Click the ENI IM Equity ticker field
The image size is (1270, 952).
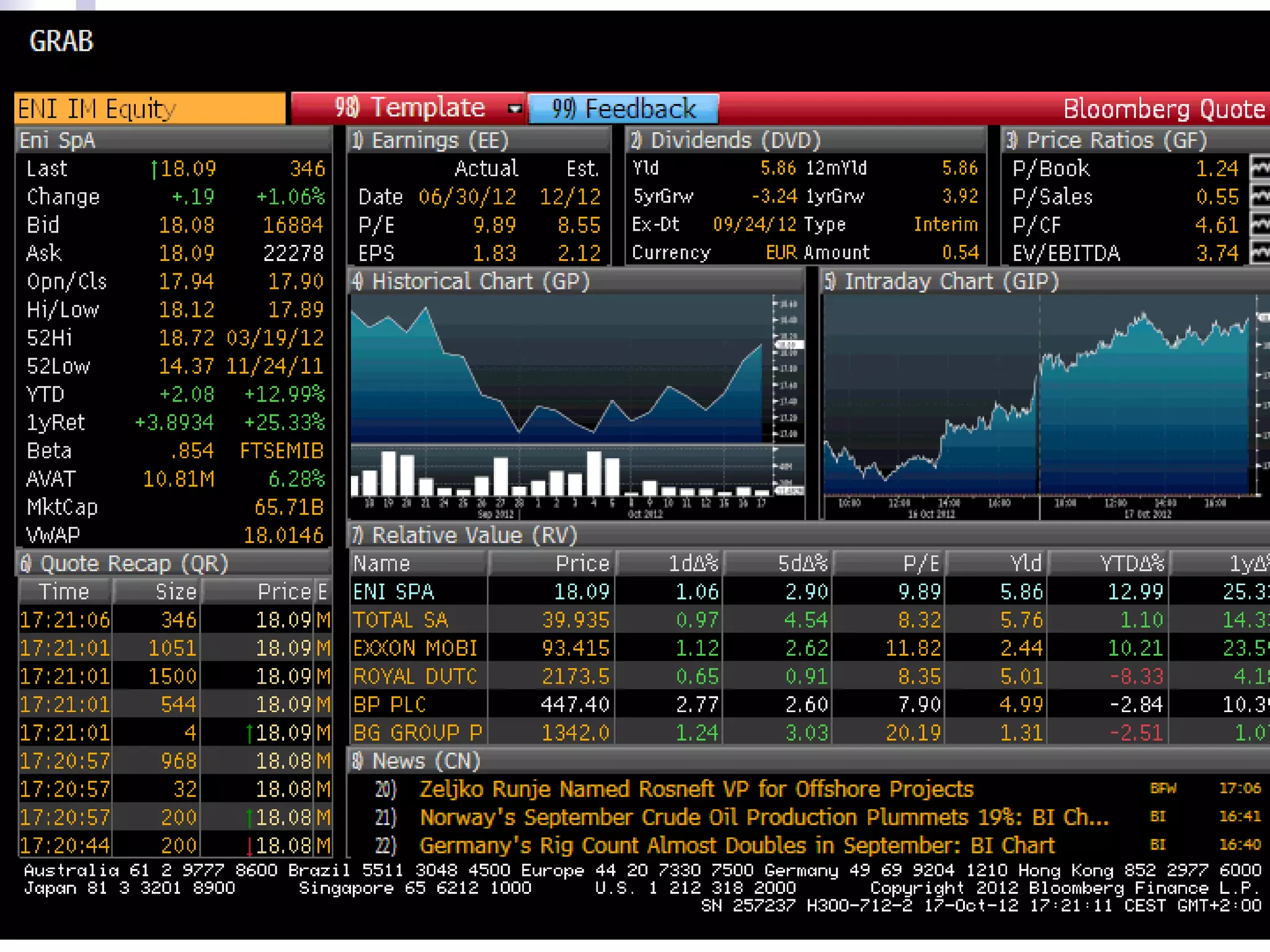point(149,109)
